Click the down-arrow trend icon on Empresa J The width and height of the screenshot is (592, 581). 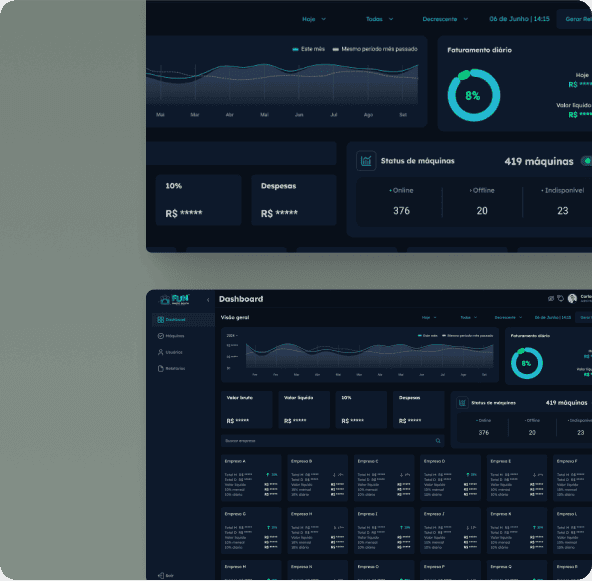(468, 528)
